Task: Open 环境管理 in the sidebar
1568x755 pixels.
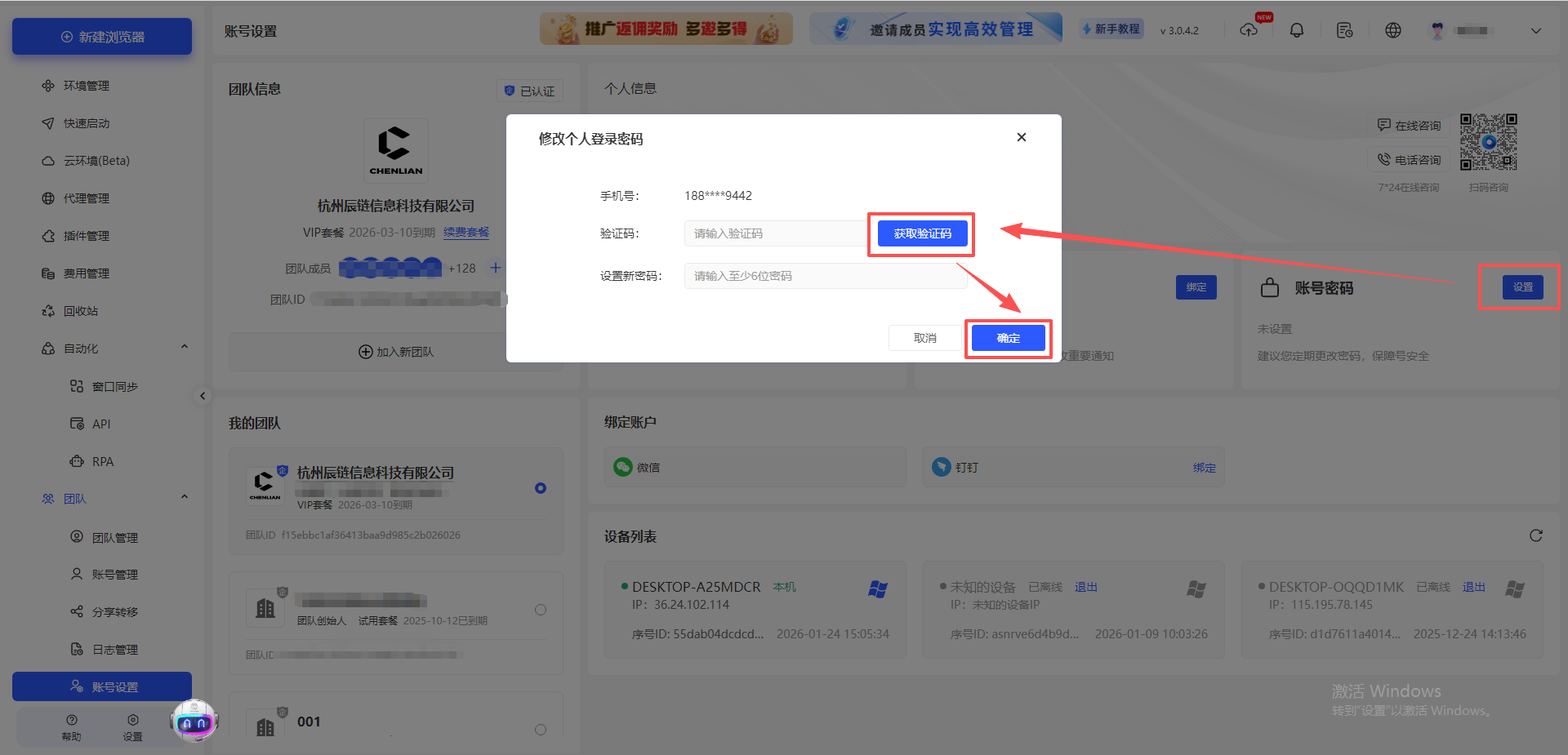Action: (86, 85)
